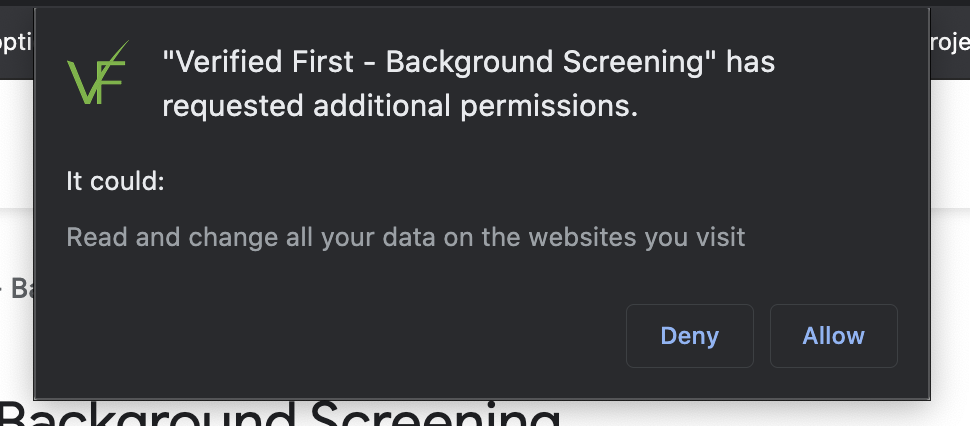The image size is (970, 426).
Task: Click the large "Background Screening" page heading
Action: click(x=280, y=415)
